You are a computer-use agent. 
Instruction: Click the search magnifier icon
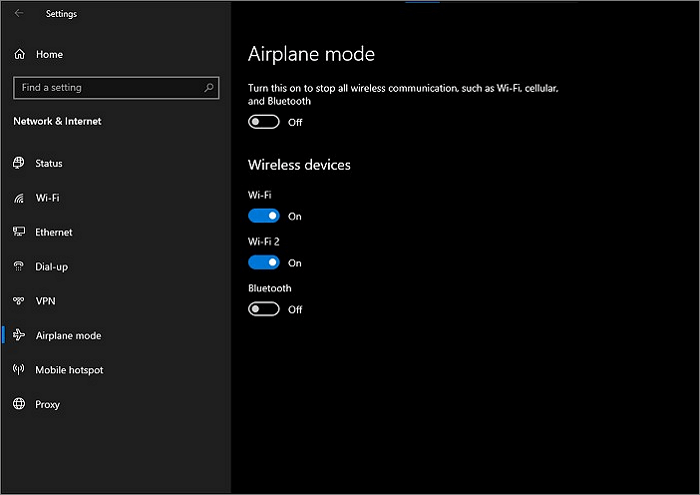tap(208, 87)
